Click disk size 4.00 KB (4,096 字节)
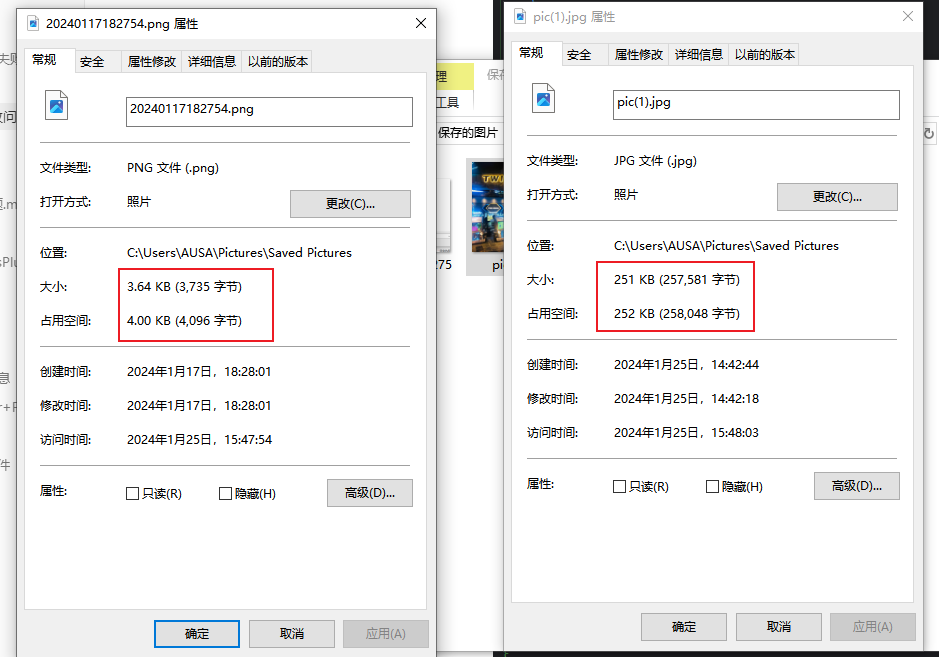 pos(184,321)
